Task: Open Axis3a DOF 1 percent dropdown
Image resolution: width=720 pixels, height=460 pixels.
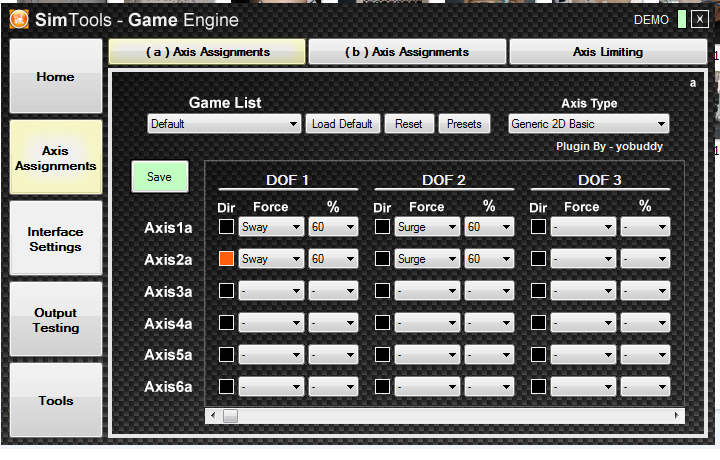Action: [333, 291]
